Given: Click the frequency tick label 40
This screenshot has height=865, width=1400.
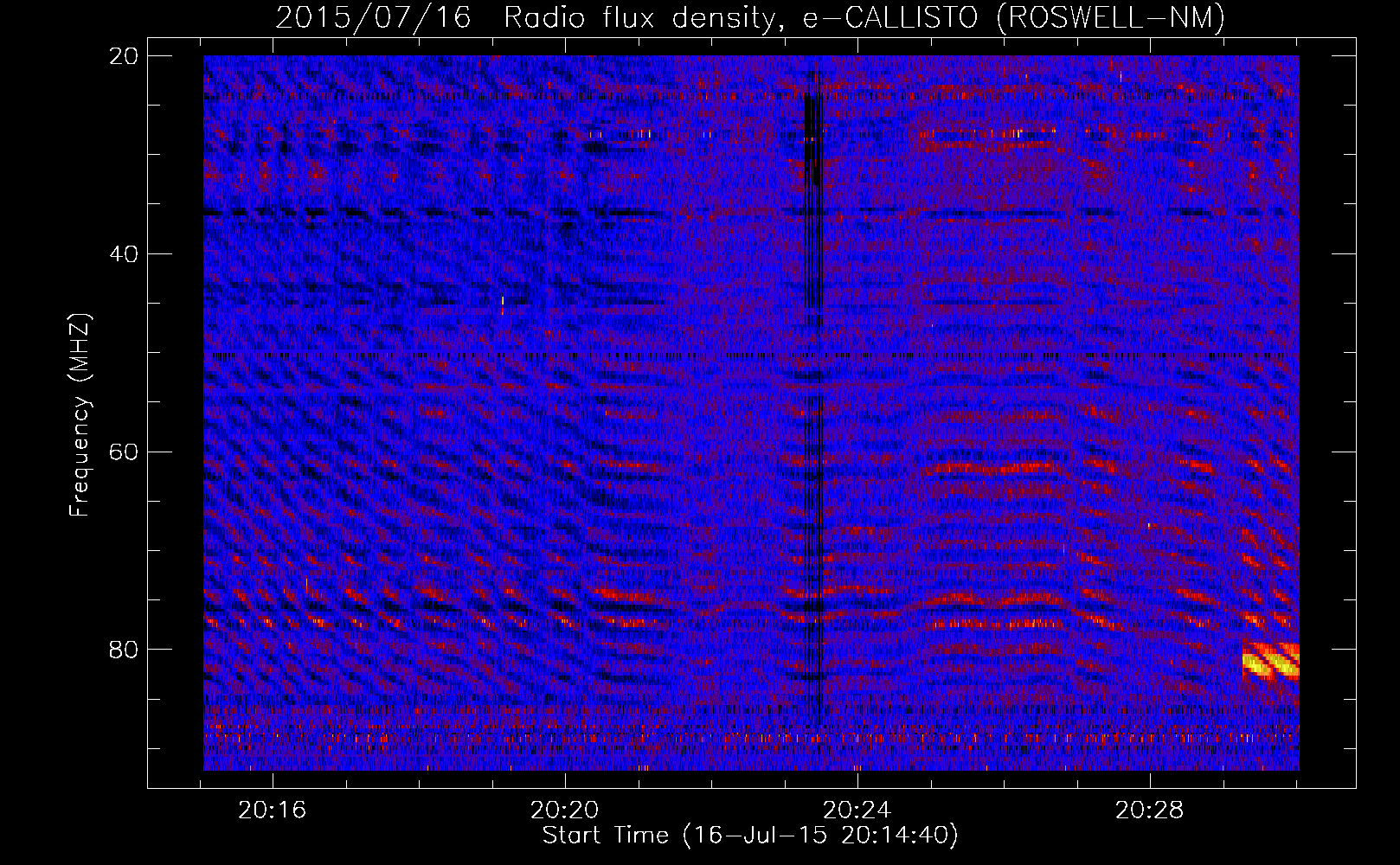Looking at the screenshot, I should coord(124,254).
